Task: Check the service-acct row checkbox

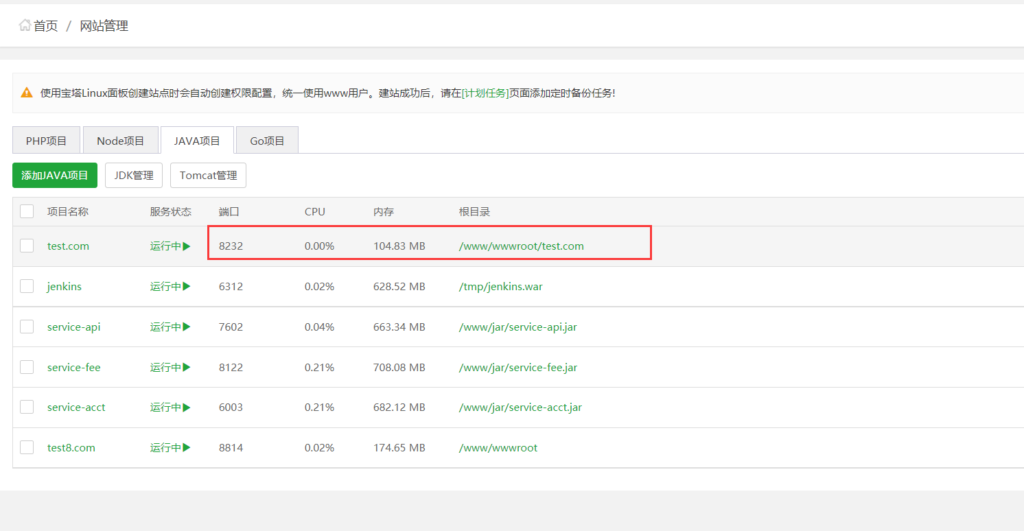Action: [27, 408]
